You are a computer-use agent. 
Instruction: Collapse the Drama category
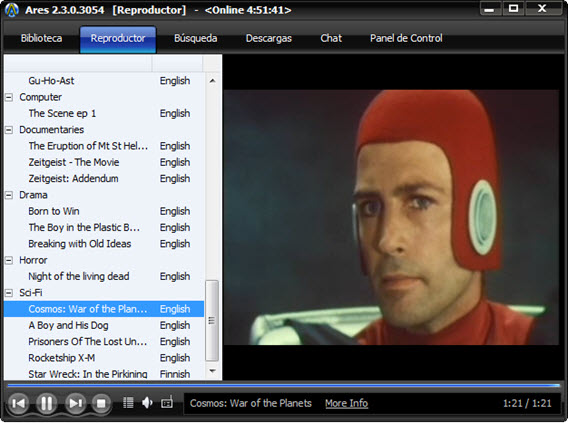pyautogui.click(x=9, y=195)
